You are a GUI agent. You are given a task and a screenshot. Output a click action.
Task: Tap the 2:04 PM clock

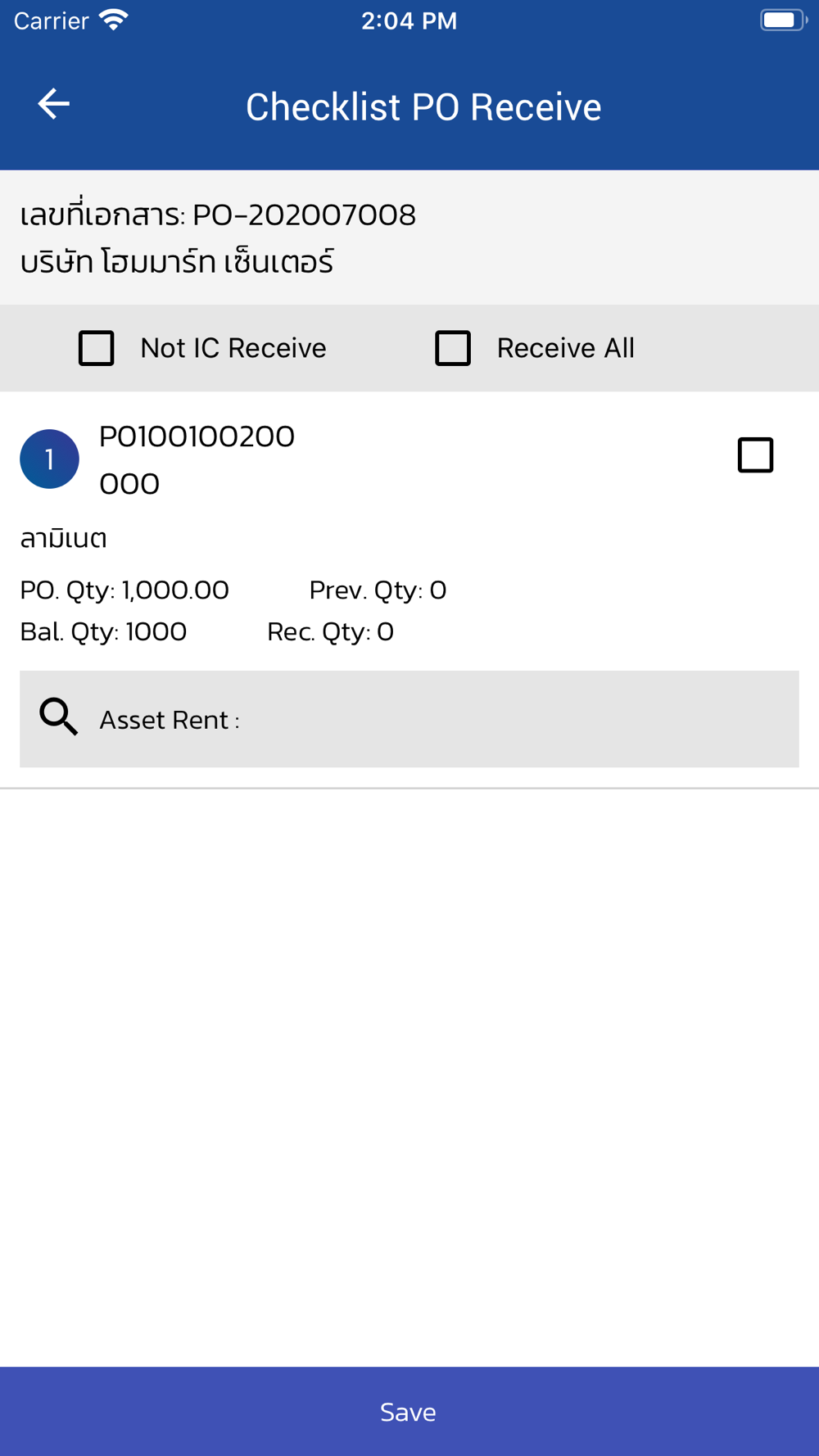[409, 20]
